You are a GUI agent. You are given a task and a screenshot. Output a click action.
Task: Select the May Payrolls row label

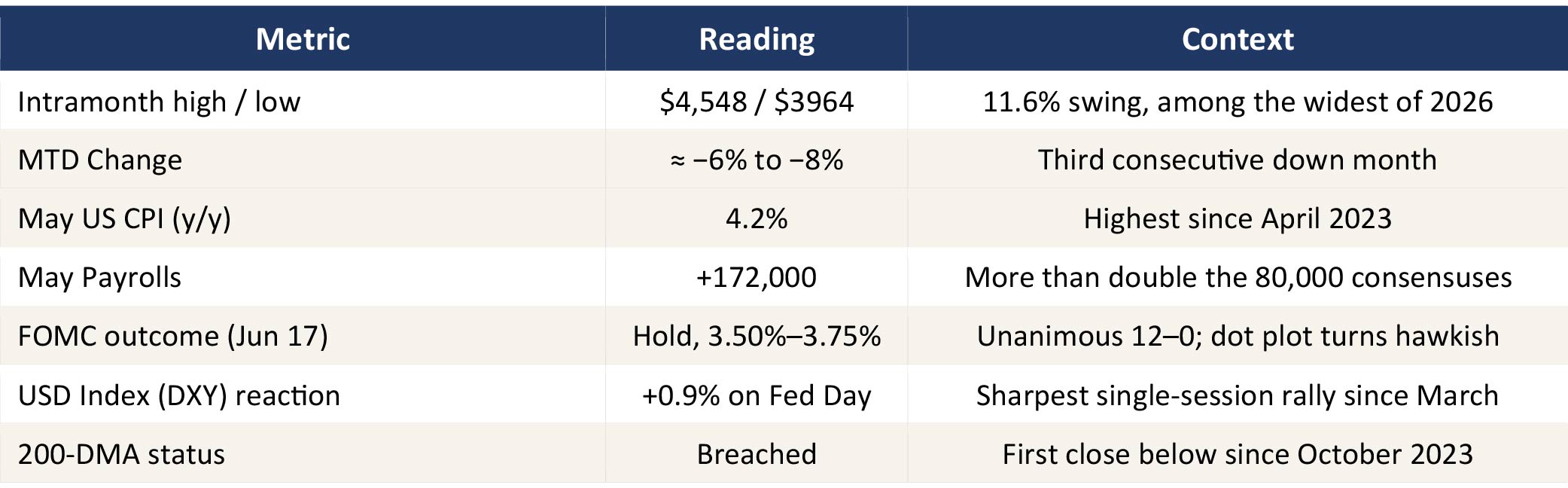pyautogui.click(x=303, y=277)
